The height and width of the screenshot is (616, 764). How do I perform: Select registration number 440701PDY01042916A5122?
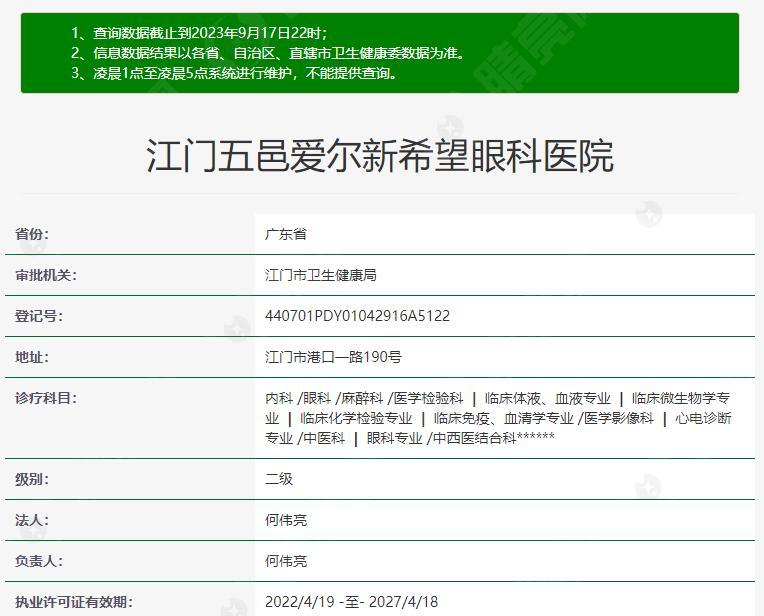(x=357, y=316)
